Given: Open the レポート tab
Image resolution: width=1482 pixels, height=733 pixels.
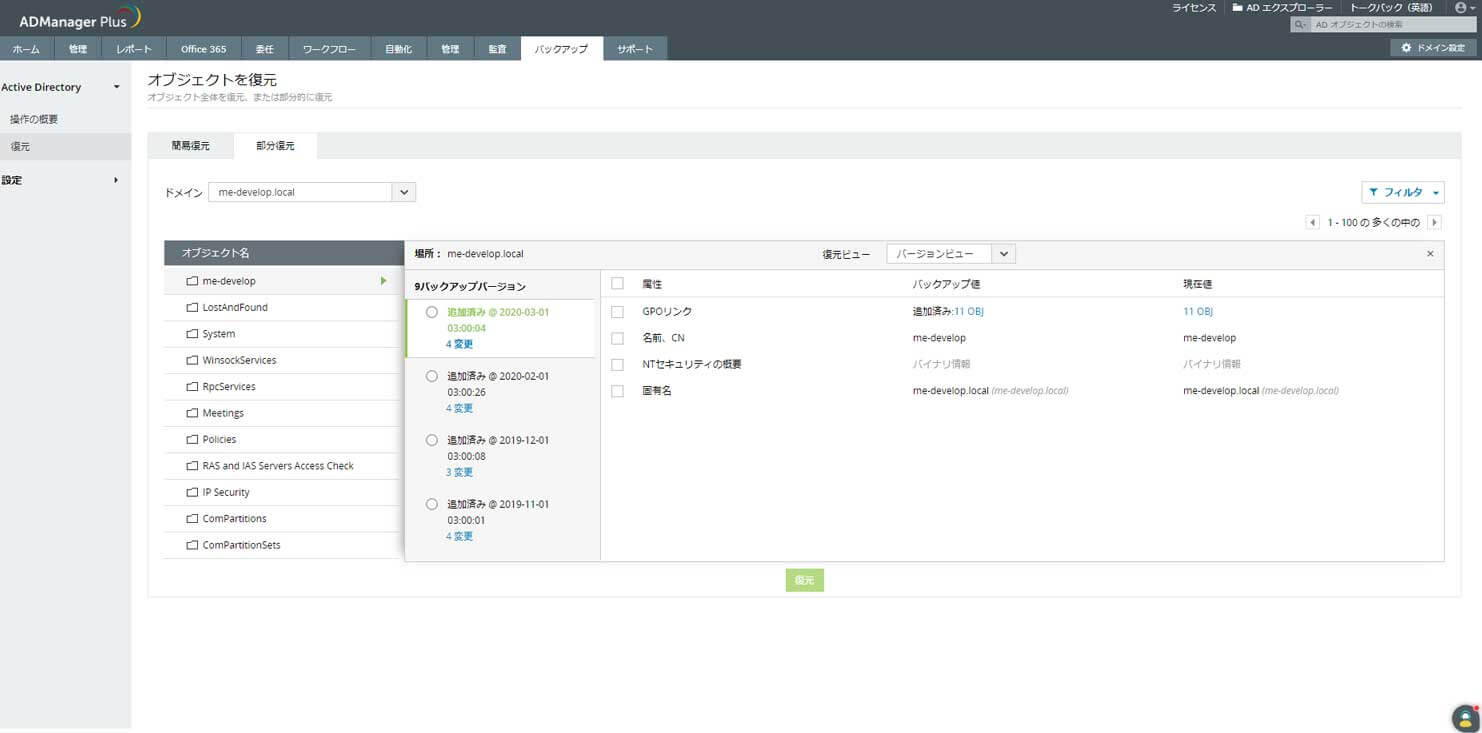Looking at the screenshot, I should click(x=134, y=49).
